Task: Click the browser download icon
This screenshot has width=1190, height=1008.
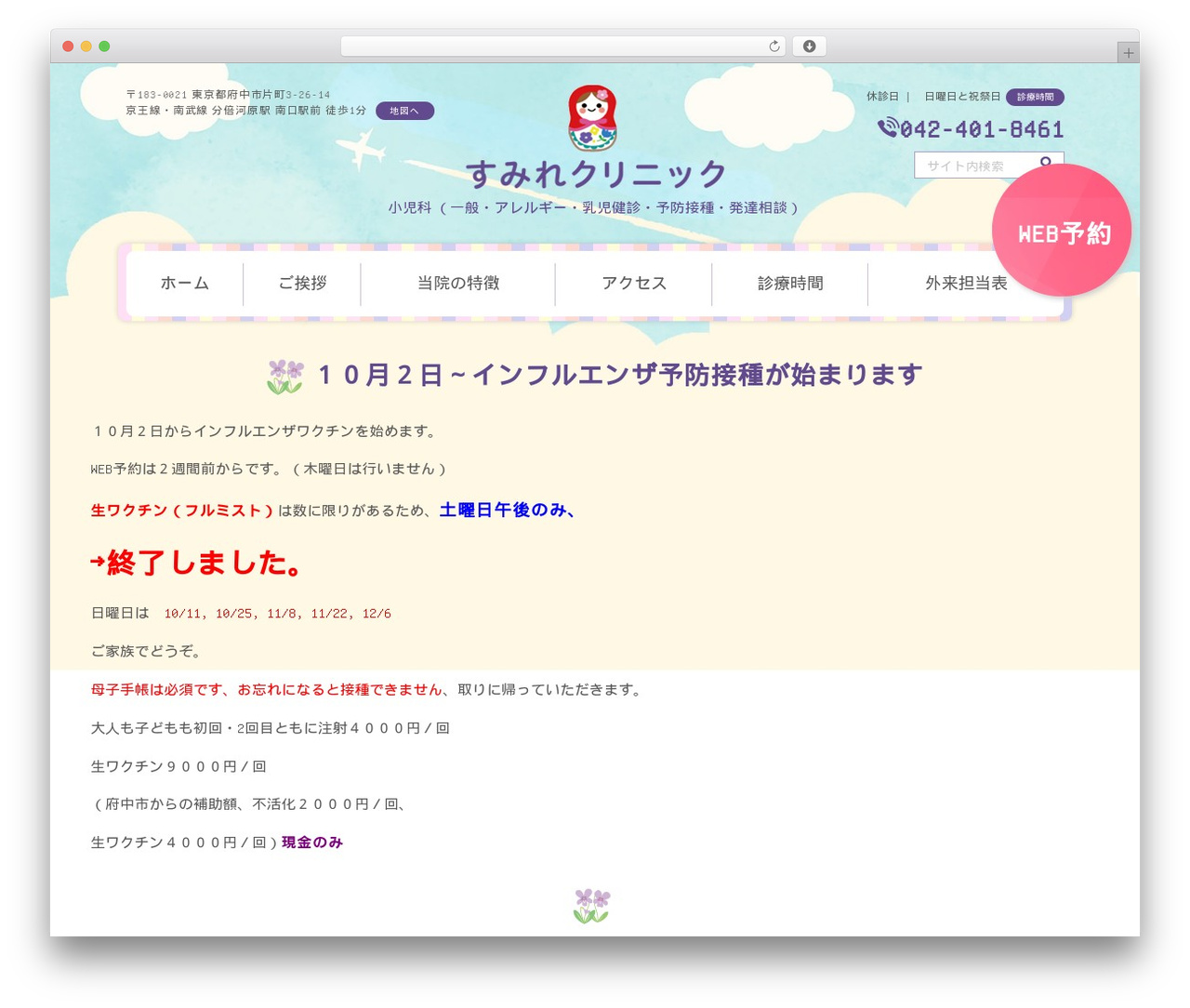Action: point(809,46)
